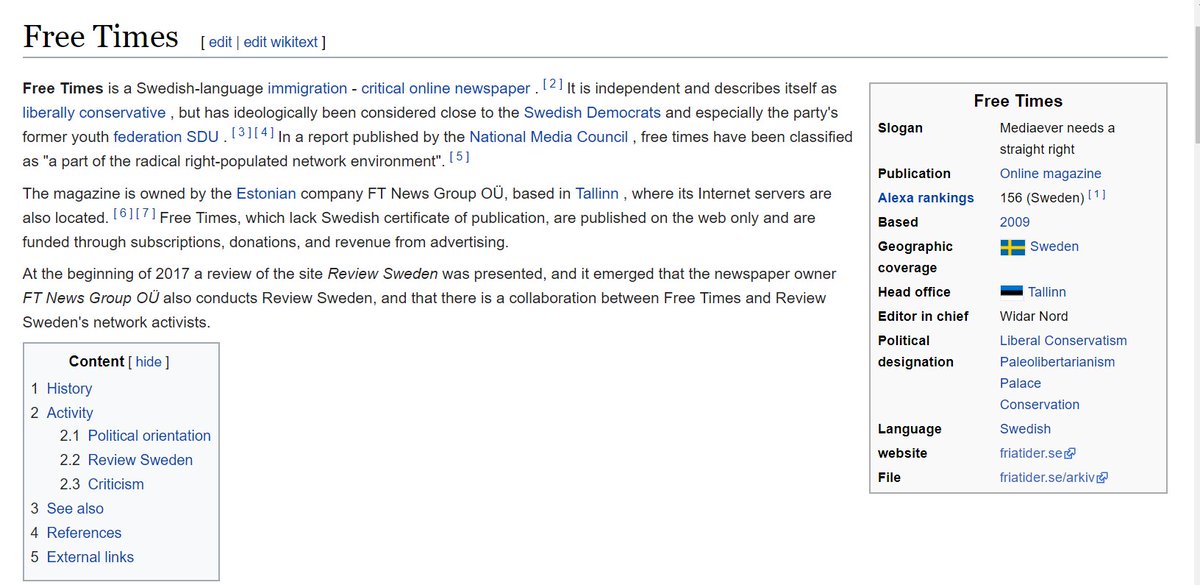This screenshot has height=585, width=1200.
Task: Click reference [2] superscript
Action: pyautogui.click(x=553, y=84)
